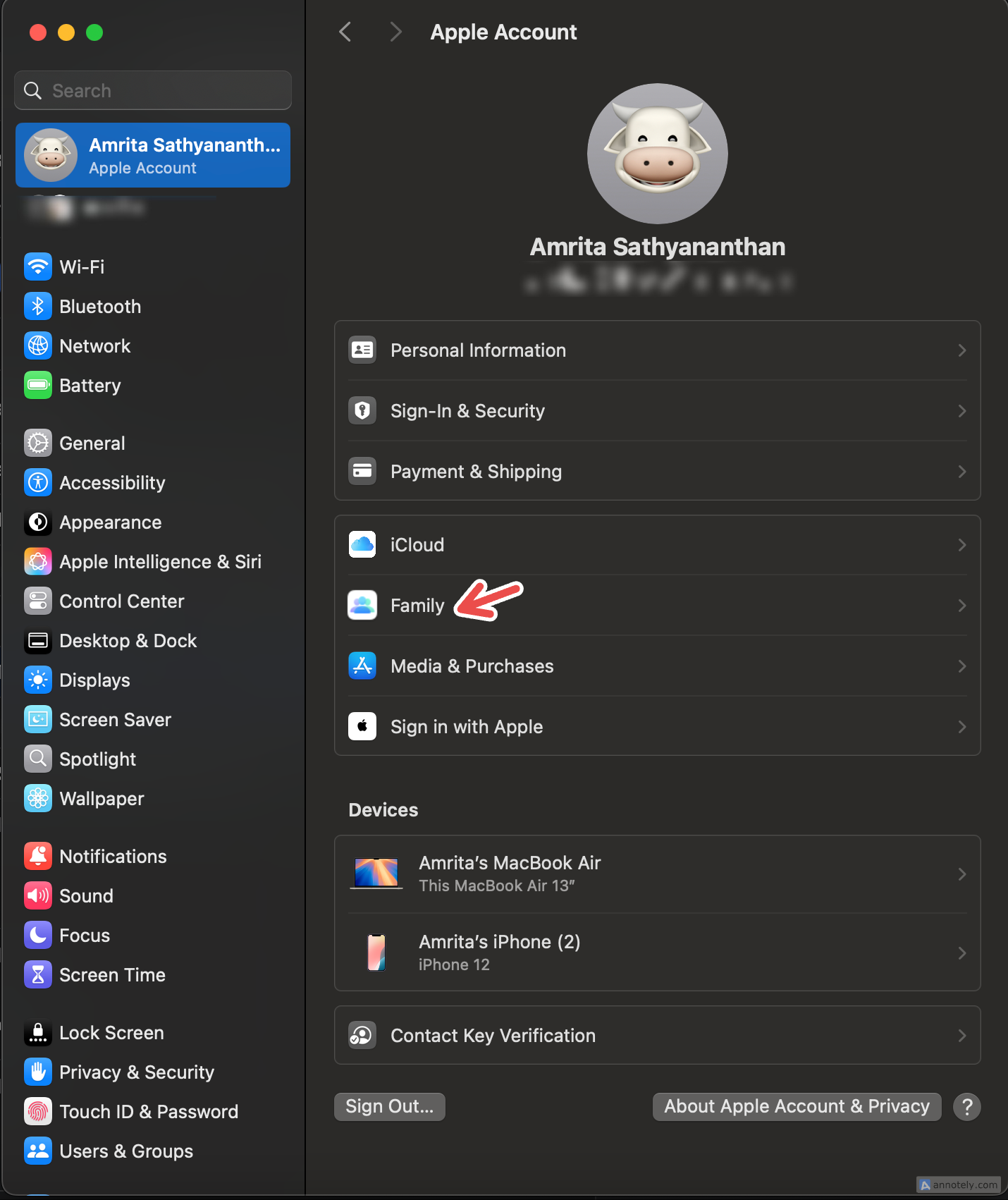Click the 'Amrita Sathyananthan' name heading
This screenshot has height=1200, width=1008.
click(x=658, y=247)
